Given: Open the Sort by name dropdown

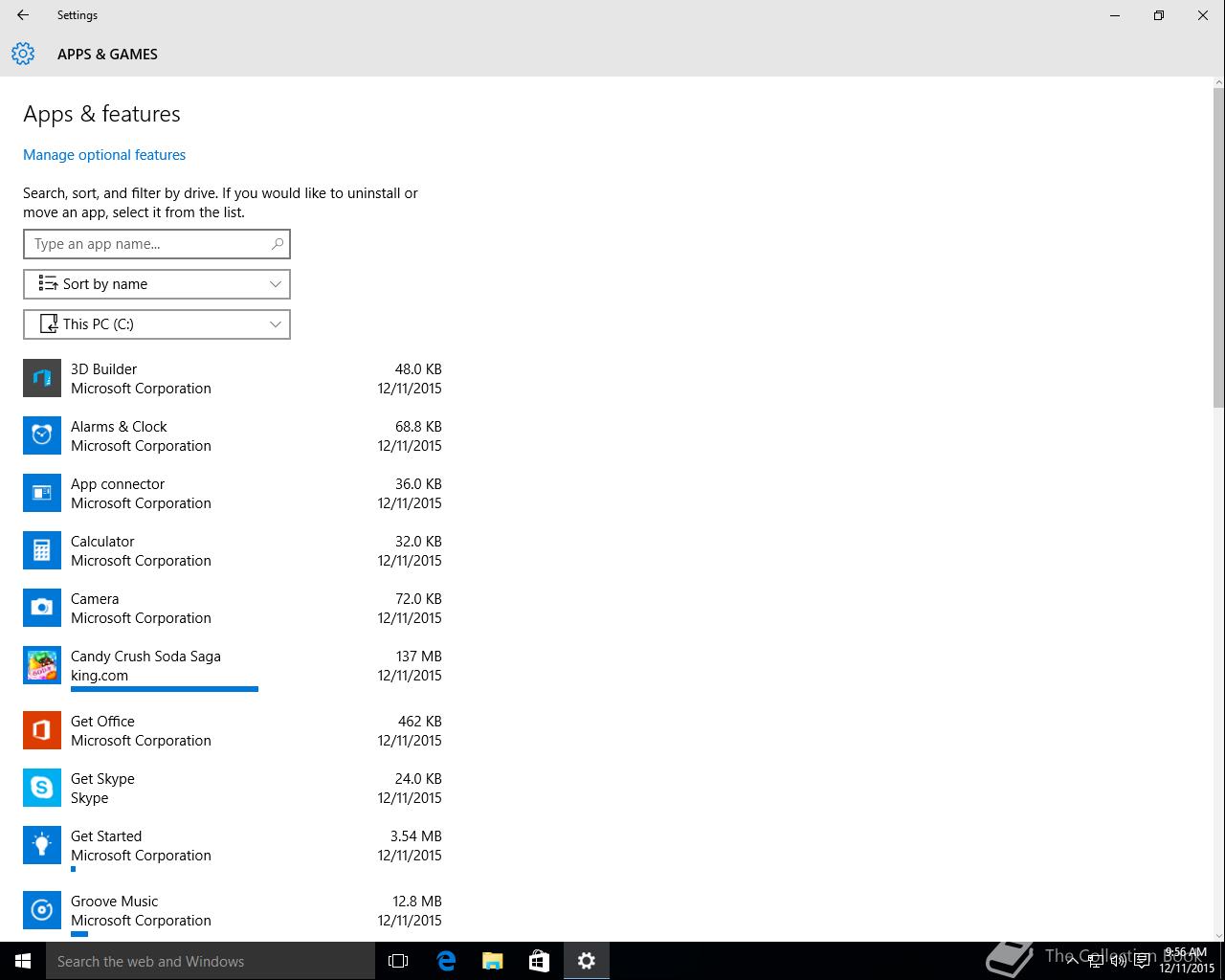Looking at the screenshot, I should [x=157, y=284].
